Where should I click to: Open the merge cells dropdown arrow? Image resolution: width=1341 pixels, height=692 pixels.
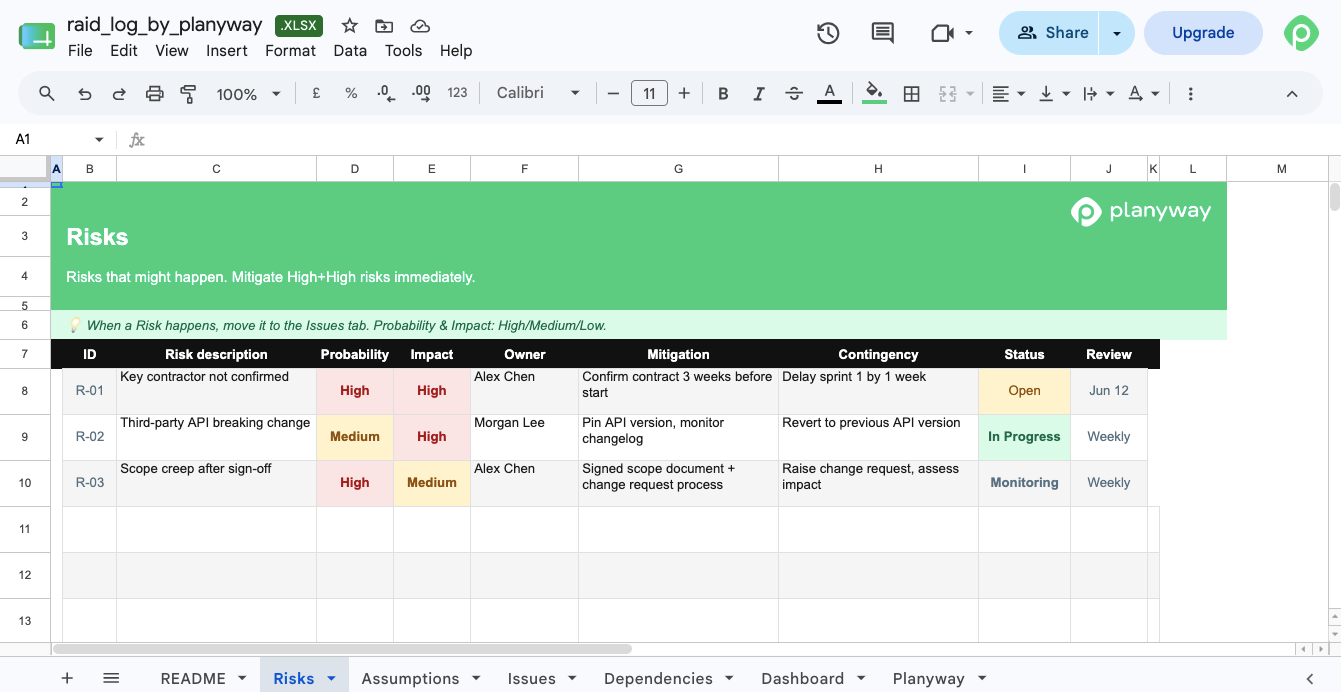pyautogui.click(x=970, y=94)
